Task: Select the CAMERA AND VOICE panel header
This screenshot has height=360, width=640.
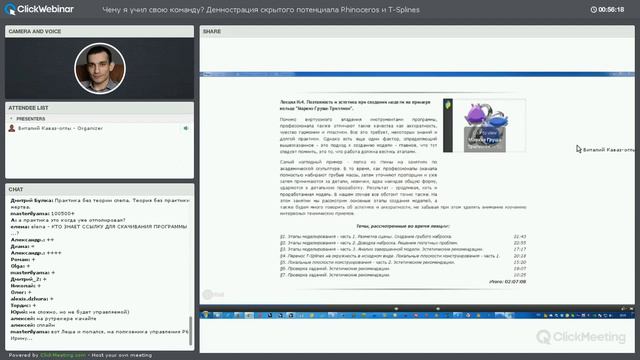Action: [99, 31]
